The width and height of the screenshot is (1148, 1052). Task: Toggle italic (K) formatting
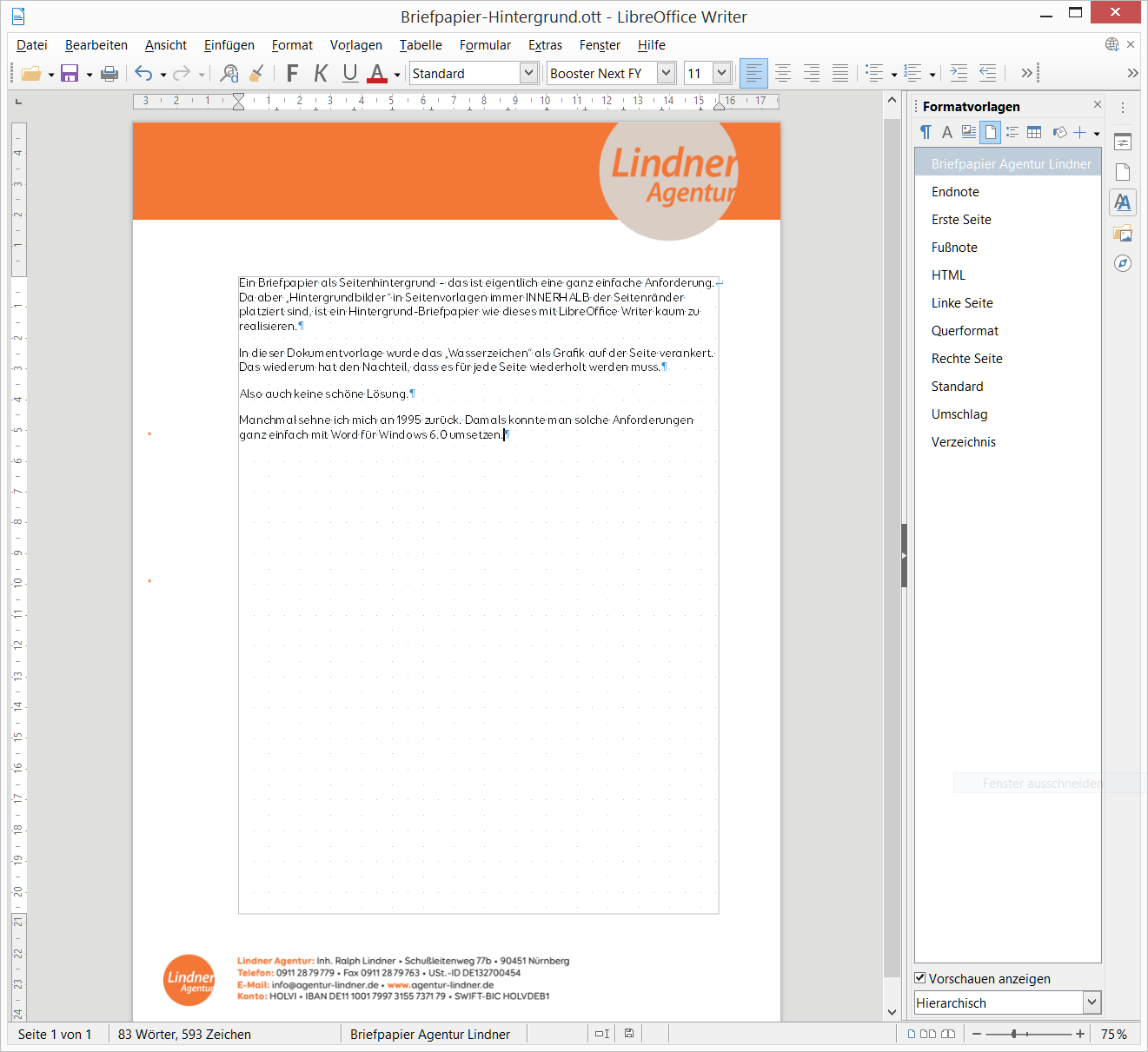point(321,74)
